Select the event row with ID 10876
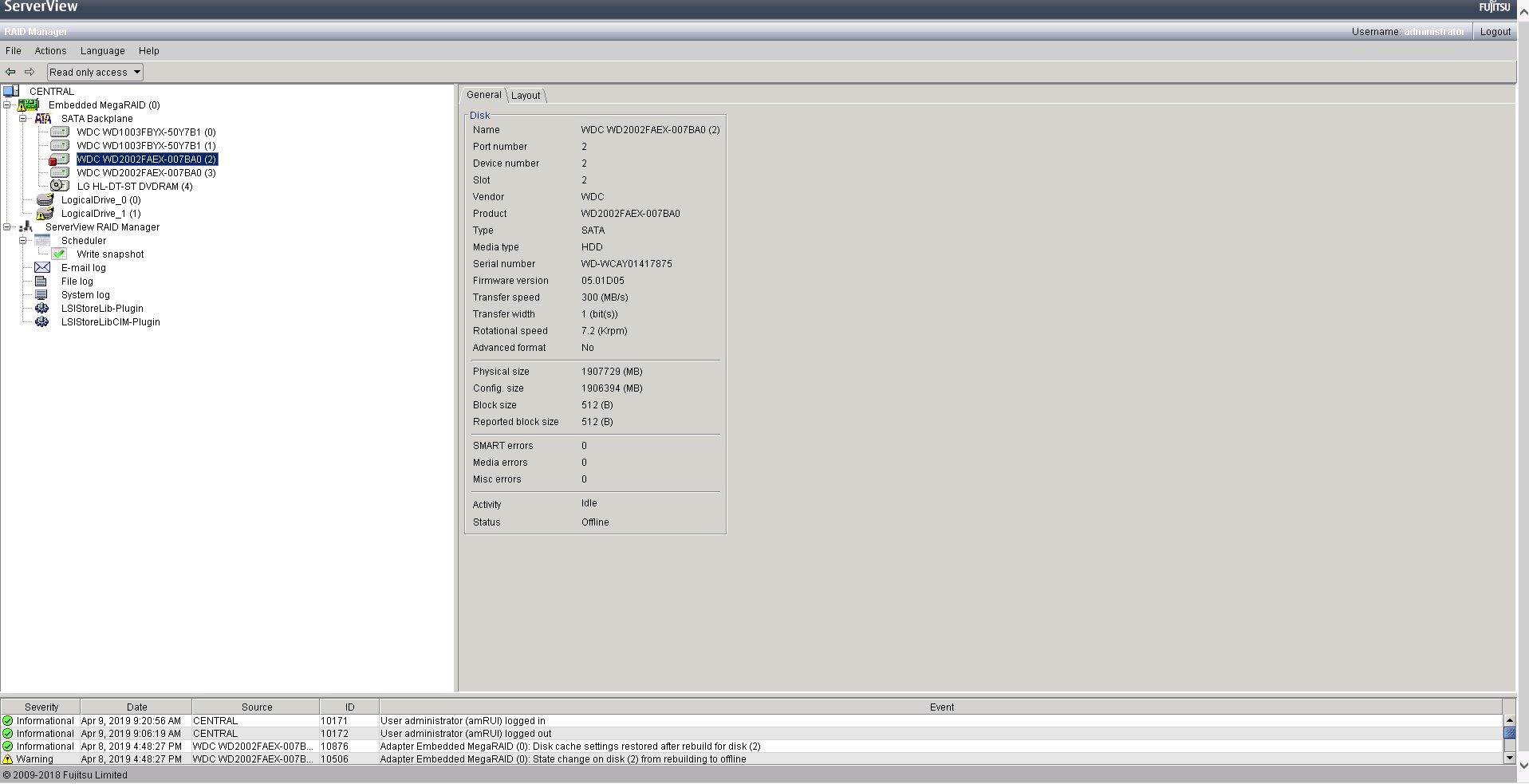Viewport: 1529px width, 784px height. pyautogui.click(x=751, y=747)
